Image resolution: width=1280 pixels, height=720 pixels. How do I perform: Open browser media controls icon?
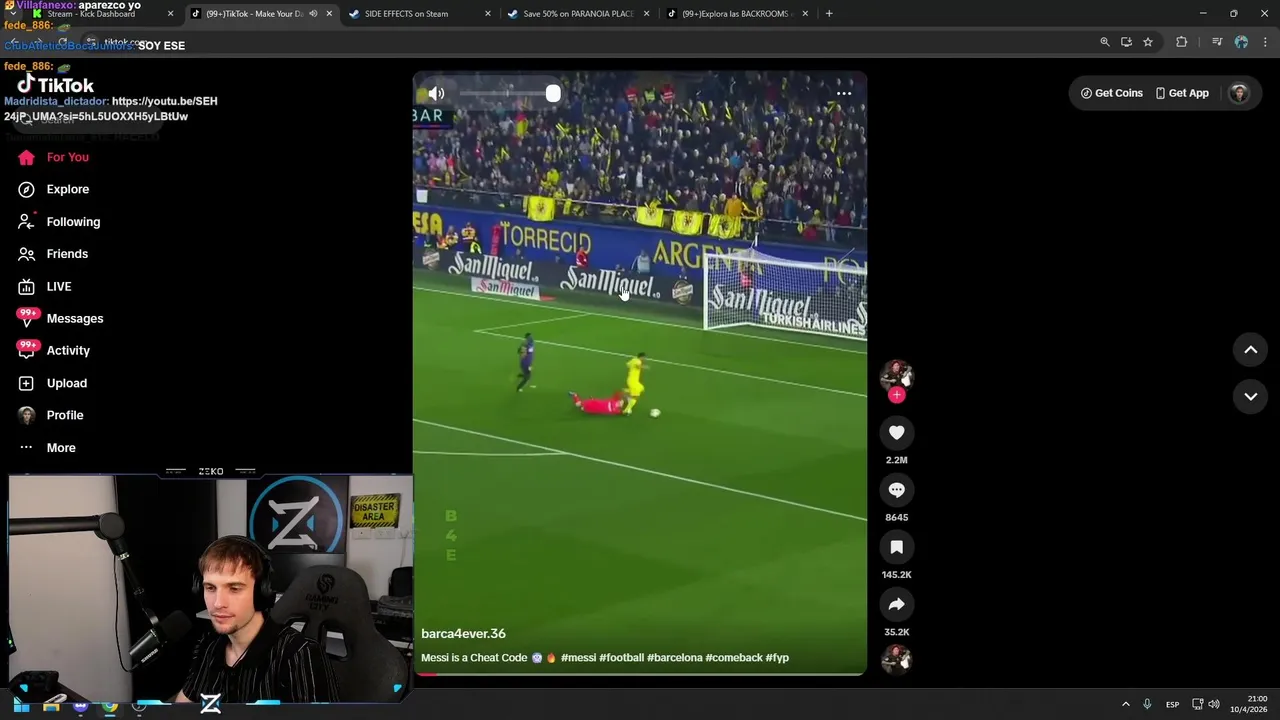[x=1217, y=42]
